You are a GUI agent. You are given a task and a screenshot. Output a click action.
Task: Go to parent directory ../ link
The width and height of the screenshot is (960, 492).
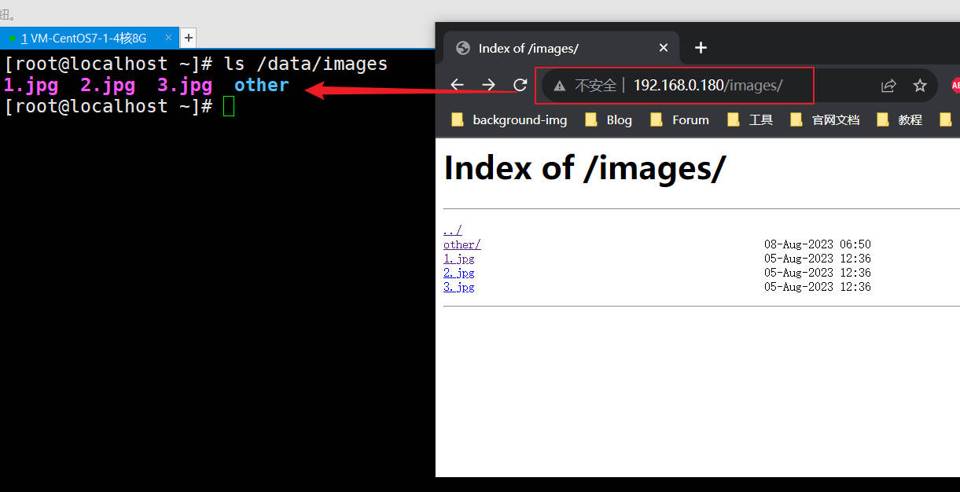tap(452, 230)
